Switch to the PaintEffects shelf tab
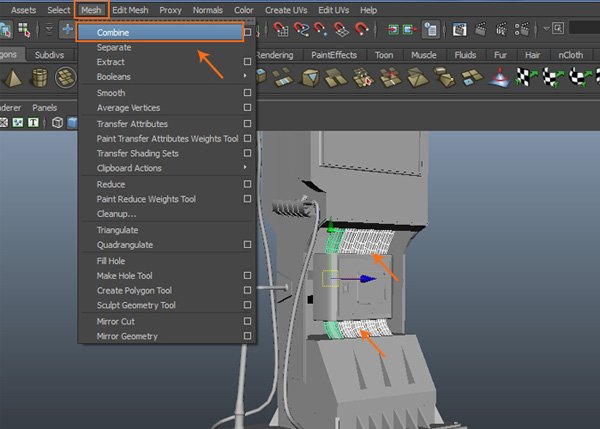 pyautogui.click(x=334, y=55)
